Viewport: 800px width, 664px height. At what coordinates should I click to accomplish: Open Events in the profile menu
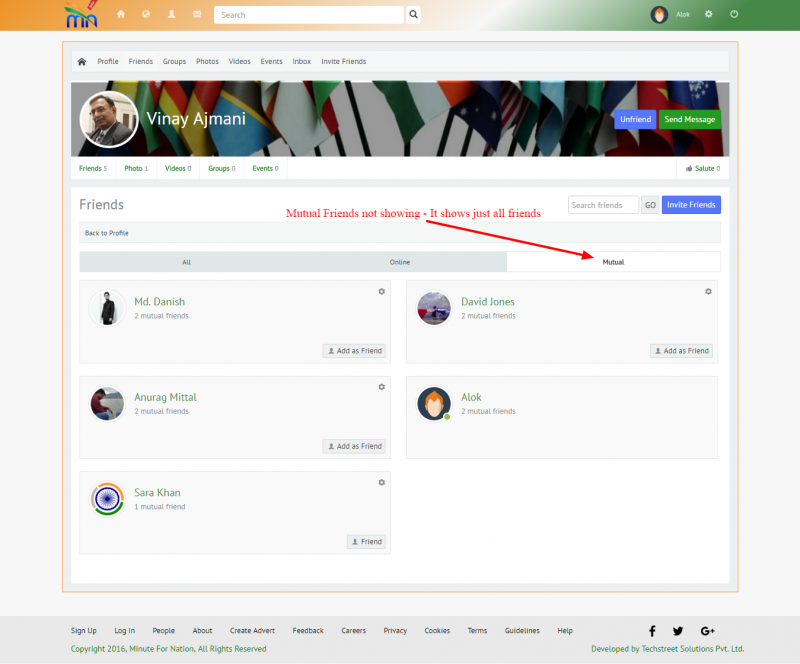[271, 61]
